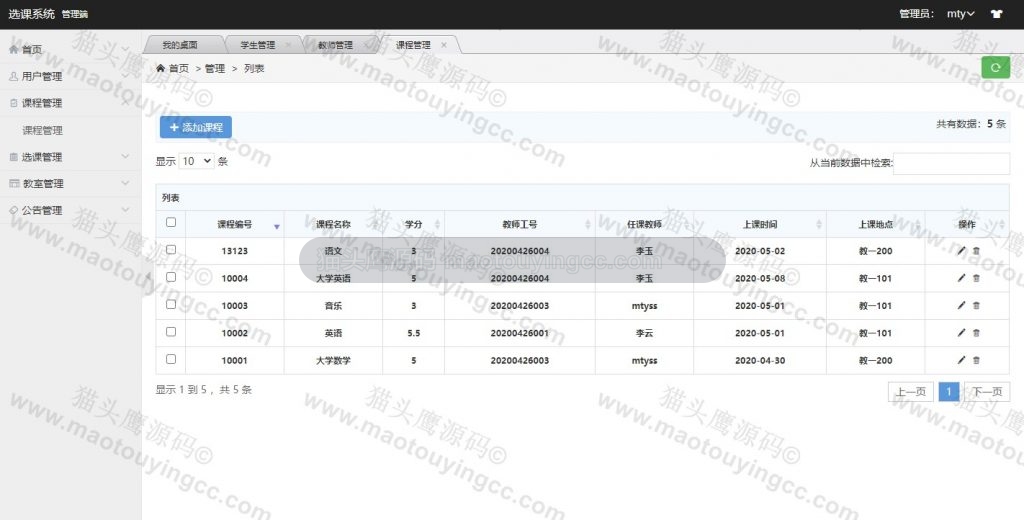1024x520 pixels.
Task: Delete course 13123 with trash icon
Action: pos(976,251)
